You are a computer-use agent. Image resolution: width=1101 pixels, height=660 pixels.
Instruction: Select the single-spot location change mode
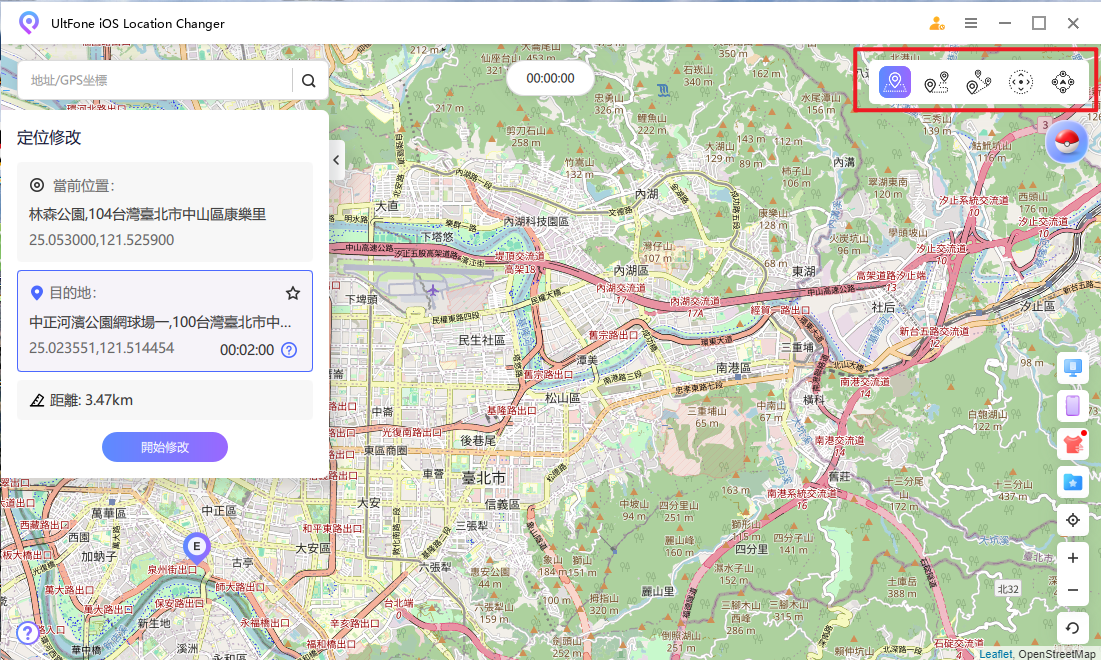(895, 82)
